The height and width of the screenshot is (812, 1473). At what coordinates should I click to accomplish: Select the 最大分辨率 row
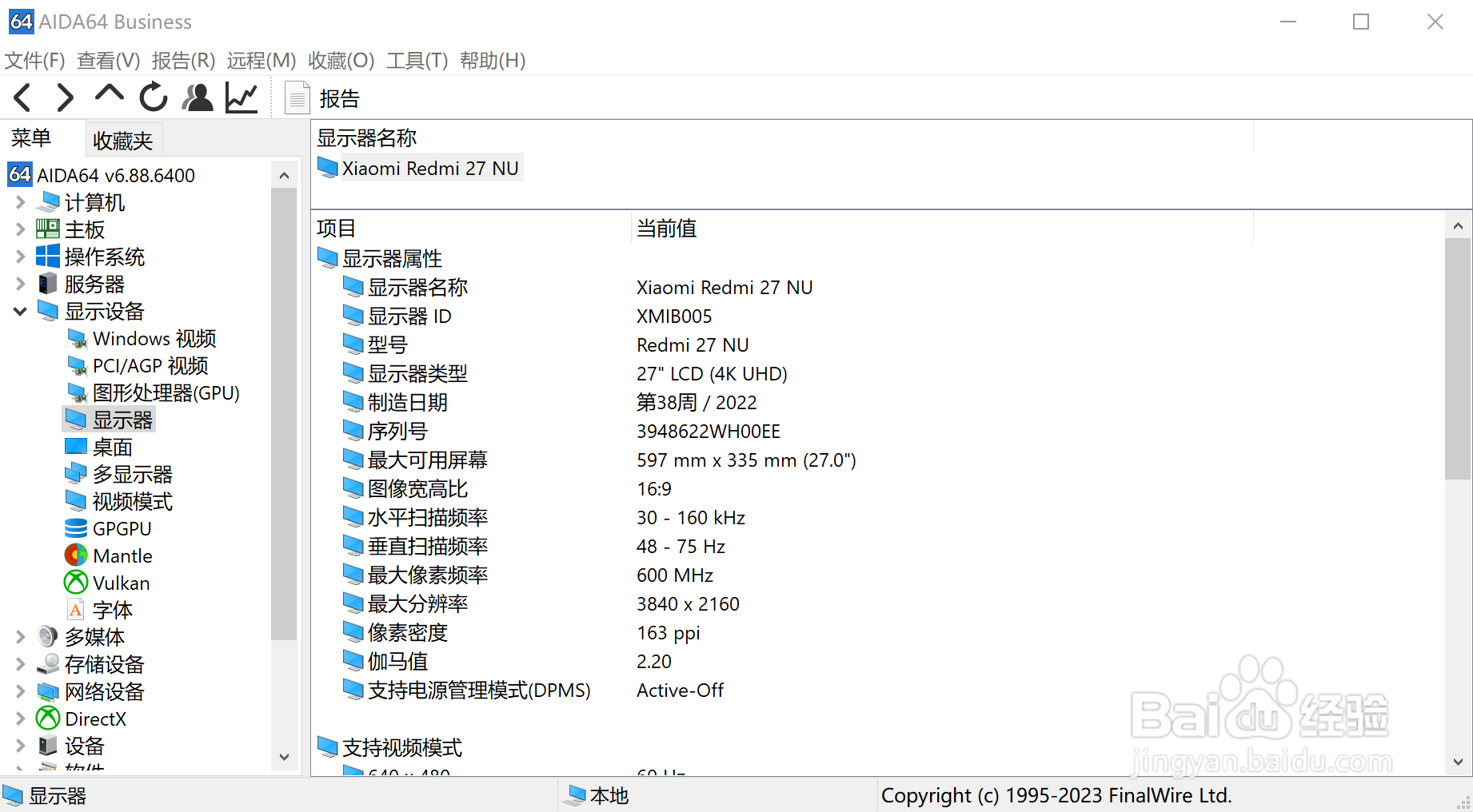click(x=880, y=604)
